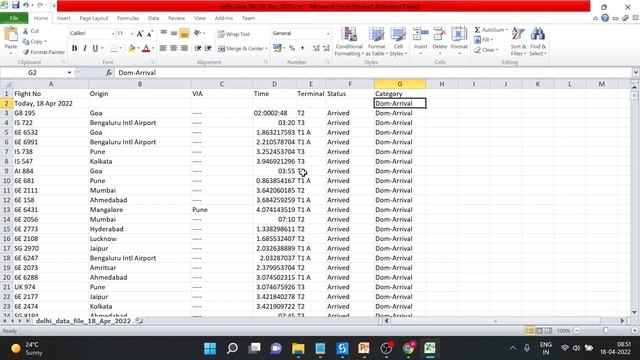Switch to the Data tab

pos(153,18)
